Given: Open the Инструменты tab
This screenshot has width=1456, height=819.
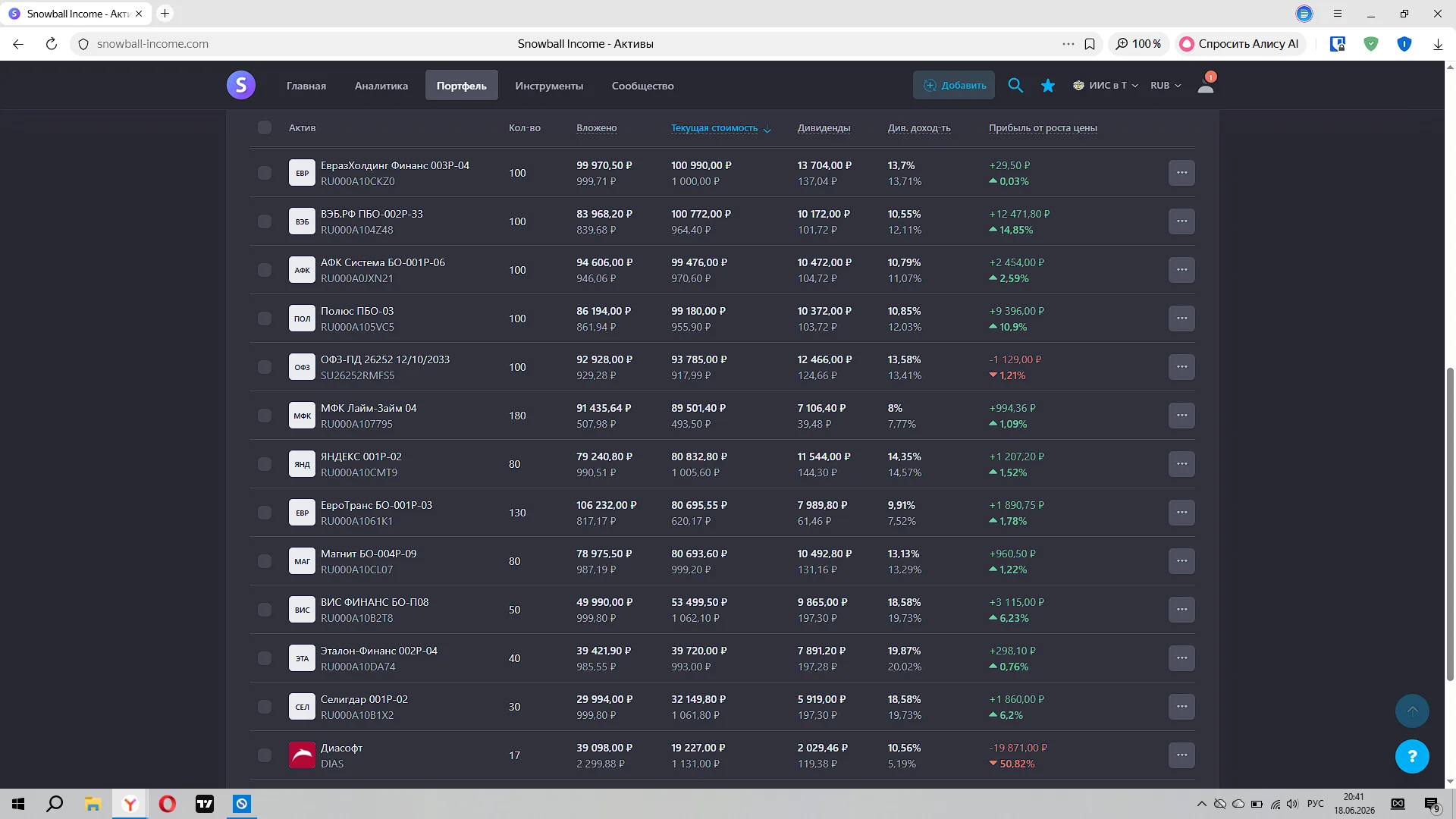Looking at the screenshot, I should [x=549, y=86].
